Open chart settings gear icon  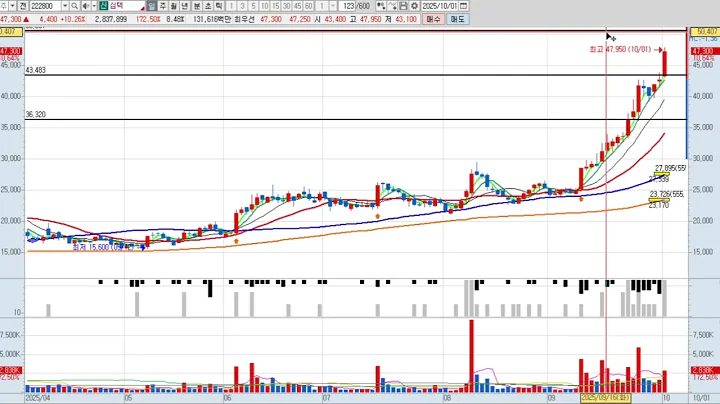pyautogui.click(x=414, y=6)
